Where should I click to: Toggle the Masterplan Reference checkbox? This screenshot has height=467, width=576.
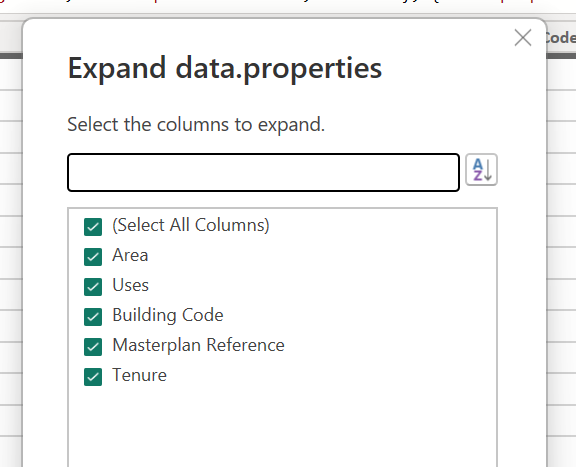click(93, 347)
